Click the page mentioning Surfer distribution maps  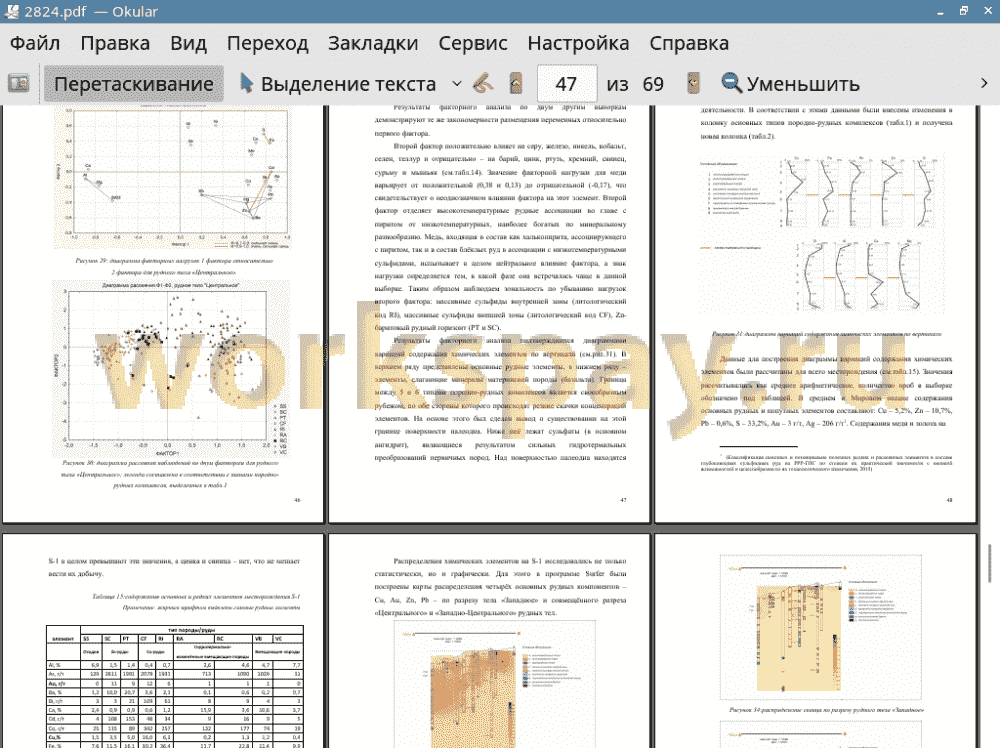(x=489, y=642)
